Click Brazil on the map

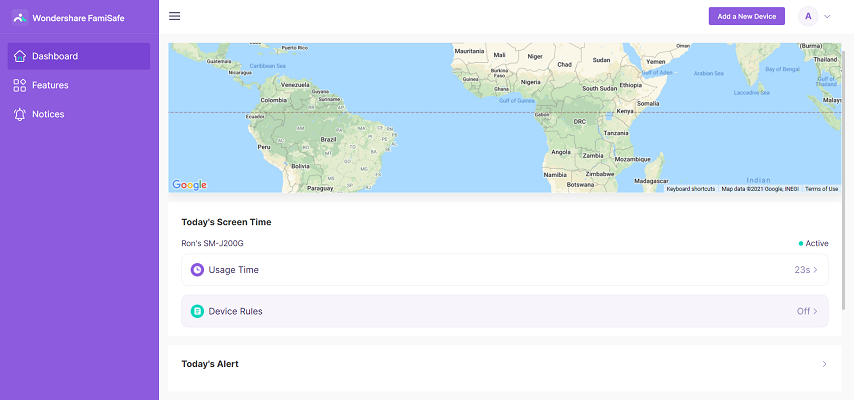coord(328,140)
